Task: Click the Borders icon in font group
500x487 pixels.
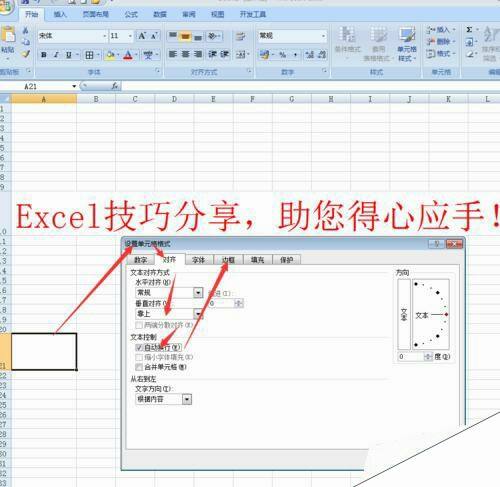Action: tap(89, 55)
